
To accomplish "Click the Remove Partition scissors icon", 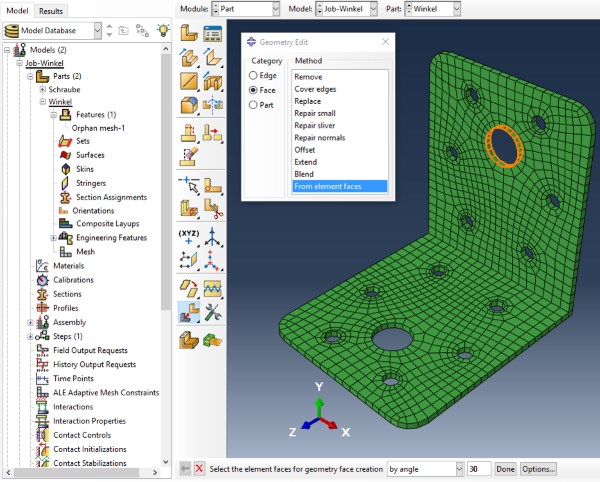I will (213, 208).
